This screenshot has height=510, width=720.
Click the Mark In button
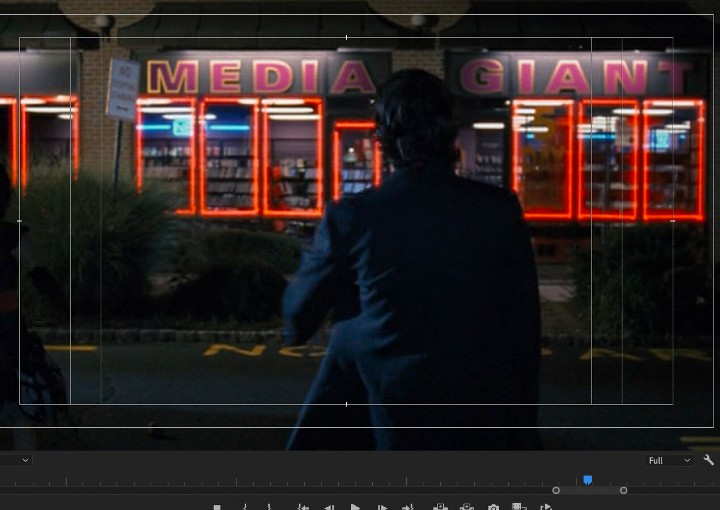pos(245,507)
